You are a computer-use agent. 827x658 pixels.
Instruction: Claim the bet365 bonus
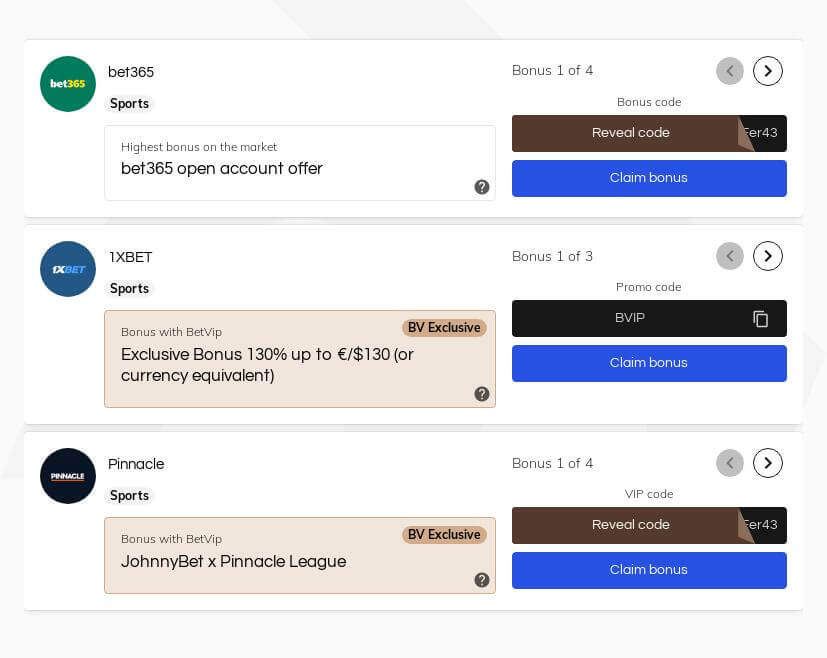click(x=649, y=178)
